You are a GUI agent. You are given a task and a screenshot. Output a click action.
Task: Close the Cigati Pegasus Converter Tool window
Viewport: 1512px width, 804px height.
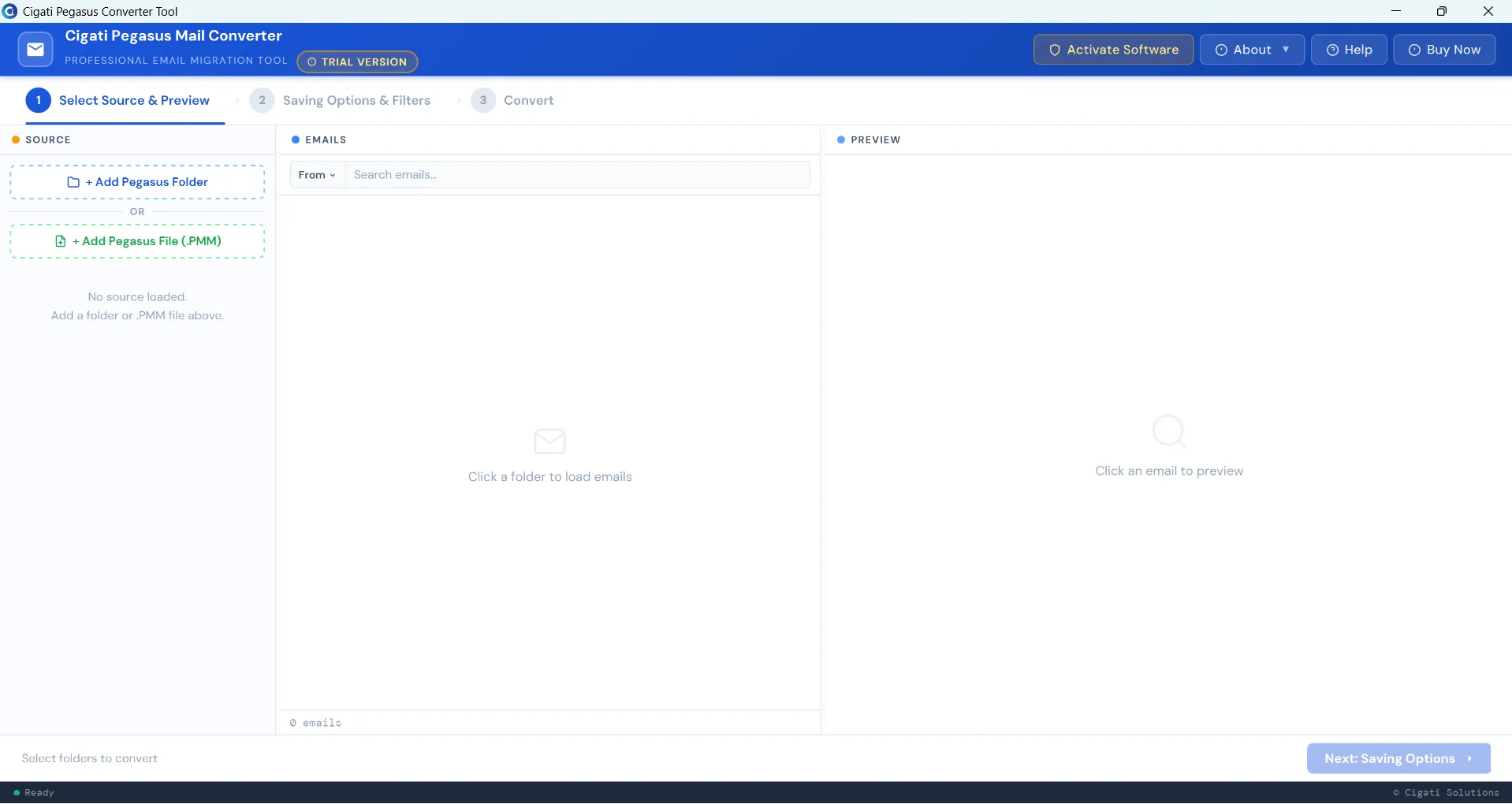point(1488,11)
